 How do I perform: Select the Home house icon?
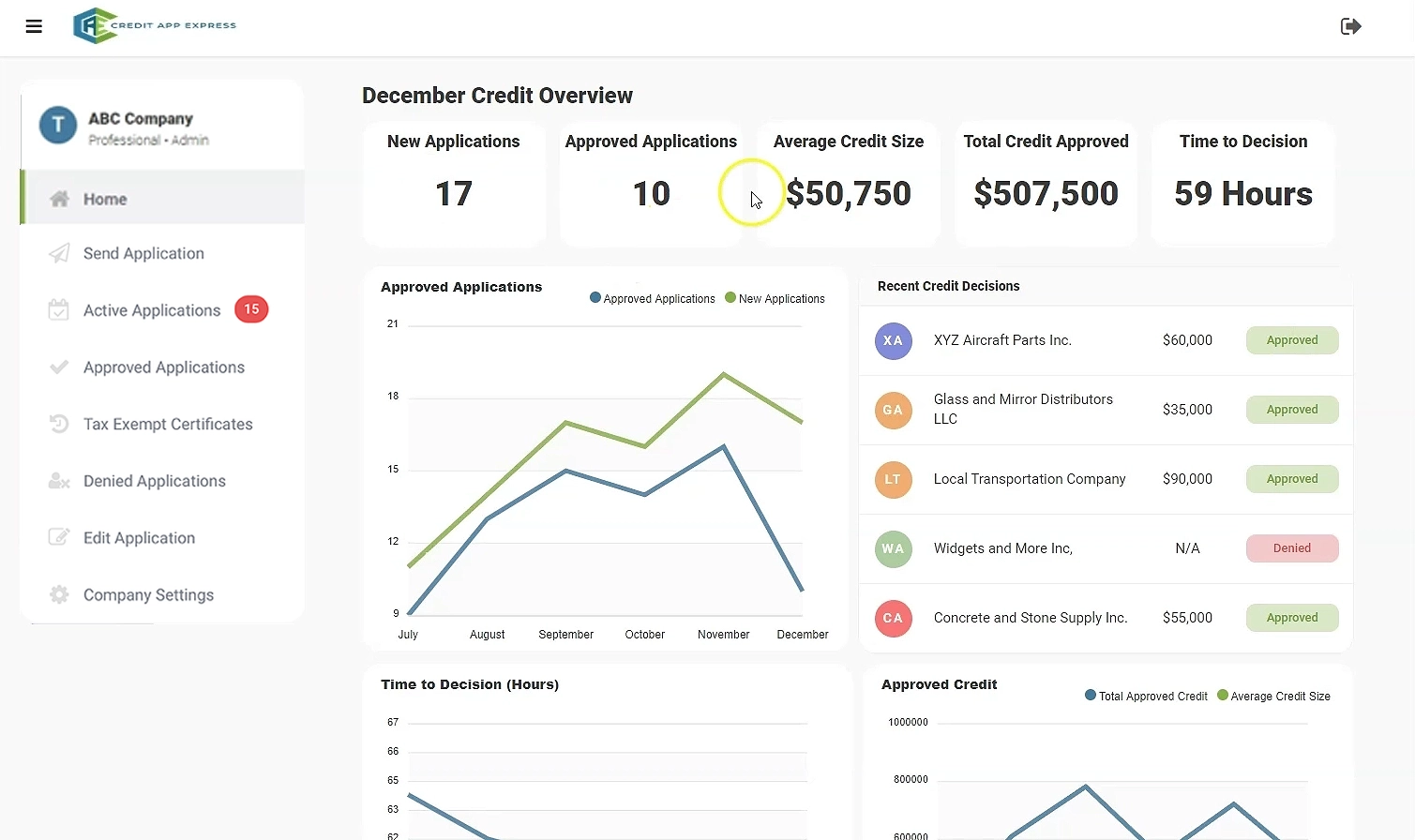coord(58,199)
